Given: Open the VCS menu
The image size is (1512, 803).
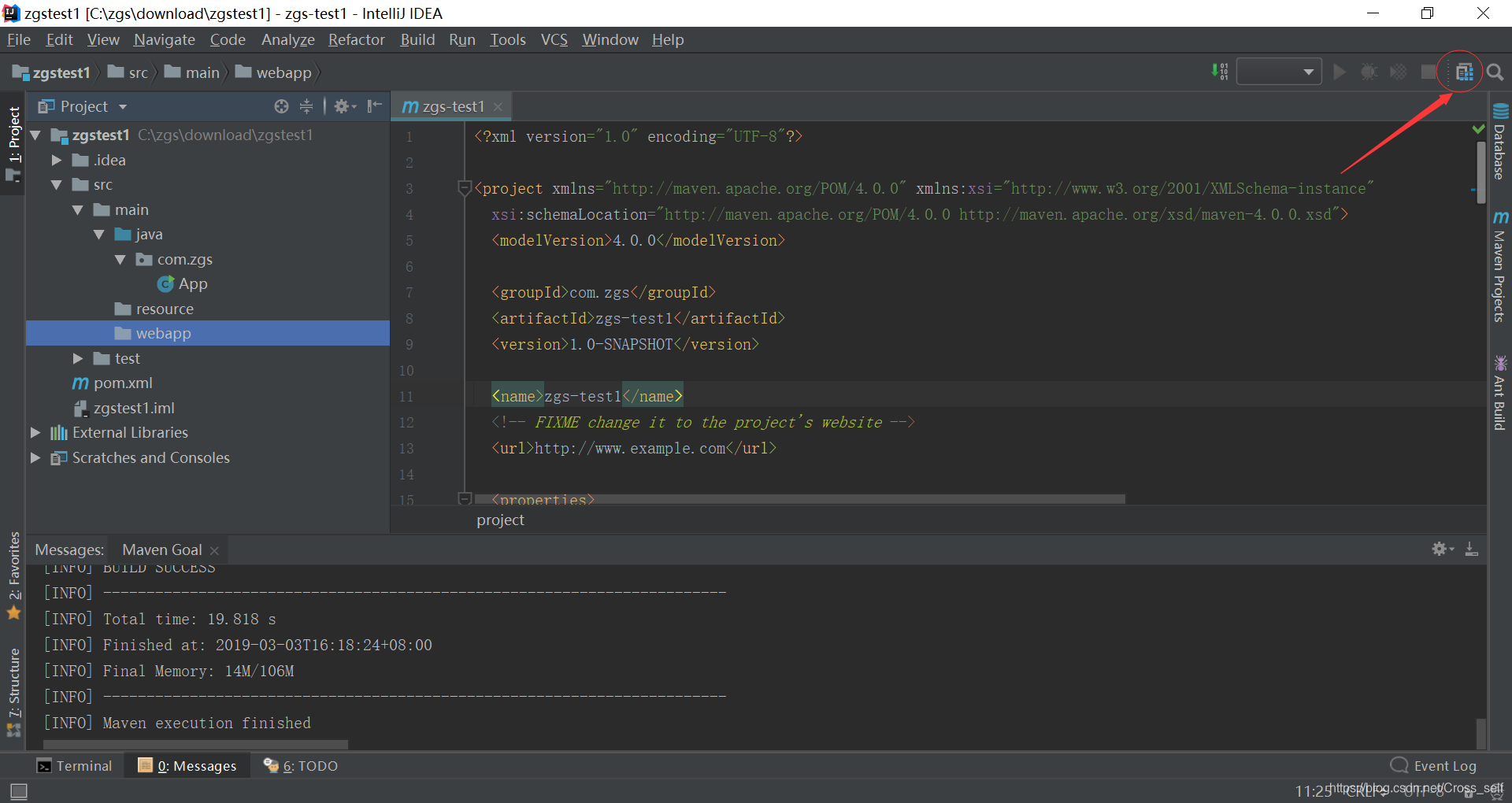Looking at the screenshot, I should click(554, 39).
